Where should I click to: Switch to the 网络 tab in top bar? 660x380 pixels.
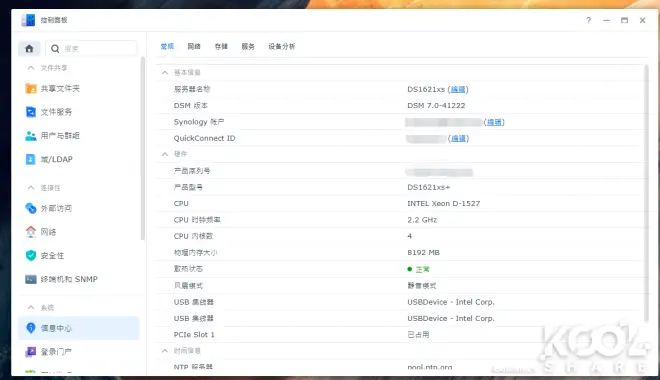tap(194, 46)
